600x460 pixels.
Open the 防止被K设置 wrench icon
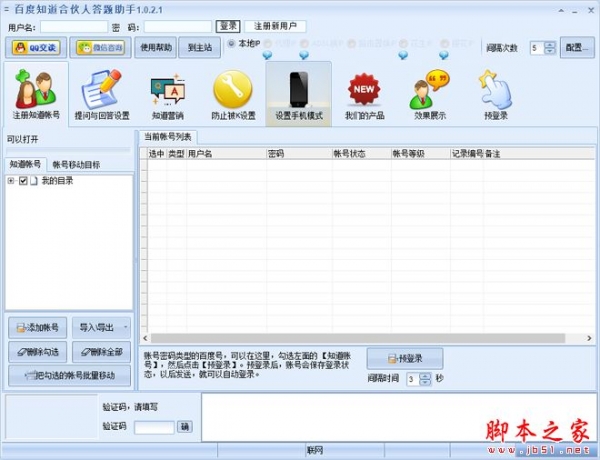[x=233, y=94]
